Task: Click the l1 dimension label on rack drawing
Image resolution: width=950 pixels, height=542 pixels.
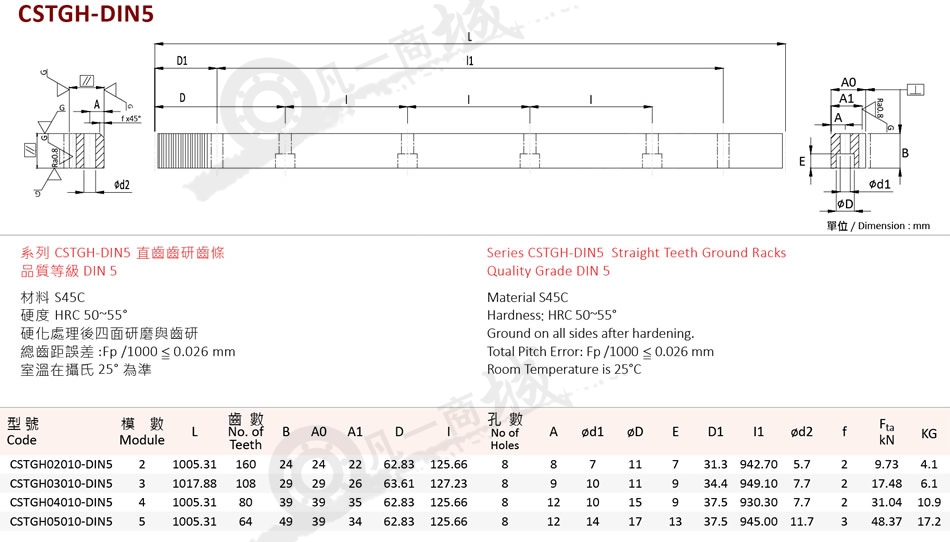Action: (x=470, y=61)
